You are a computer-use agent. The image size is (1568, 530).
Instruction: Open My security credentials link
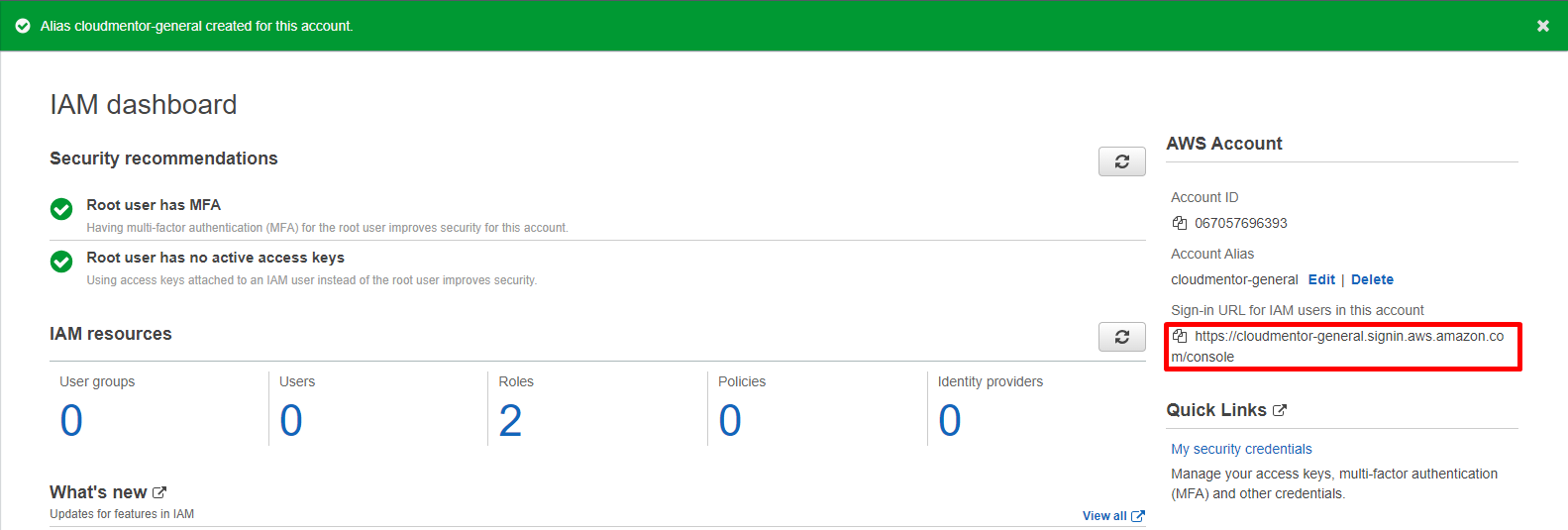(1241, 449)
